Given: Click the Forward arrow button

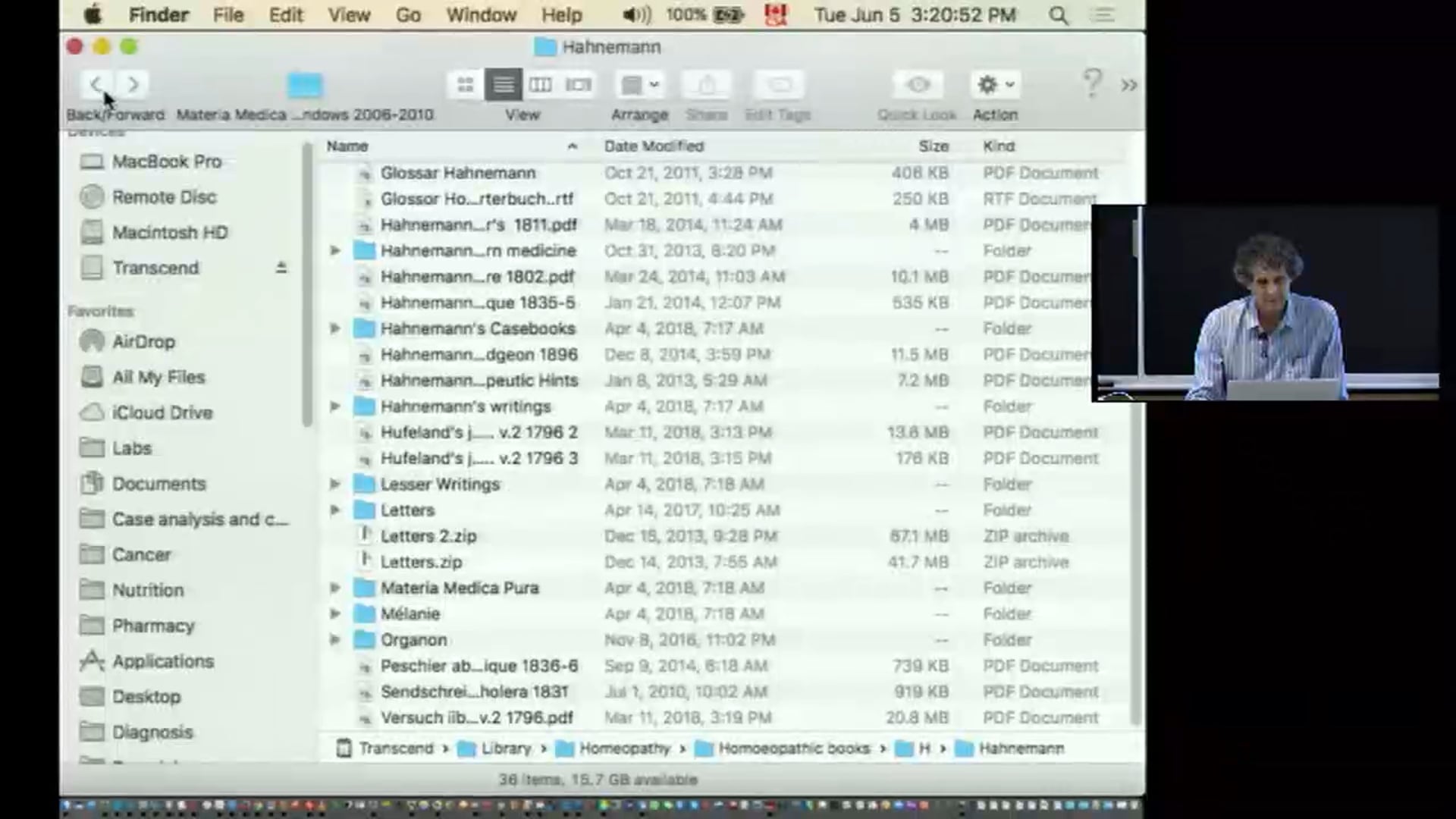Looking at the screenshot, I should (x=133, y=85).
